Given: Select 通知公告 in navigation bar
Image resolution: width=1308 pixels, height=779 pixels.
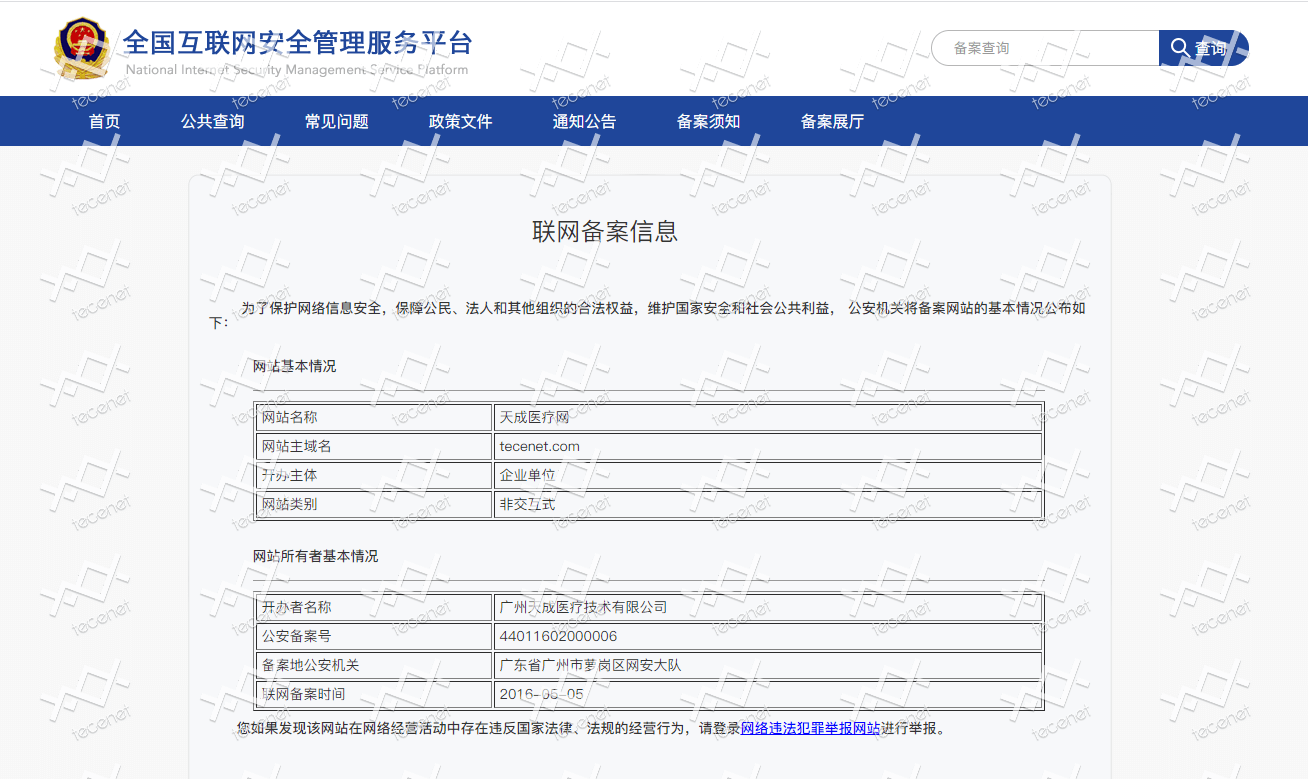Looking at the screenshot, I should [x=584, y=121].
